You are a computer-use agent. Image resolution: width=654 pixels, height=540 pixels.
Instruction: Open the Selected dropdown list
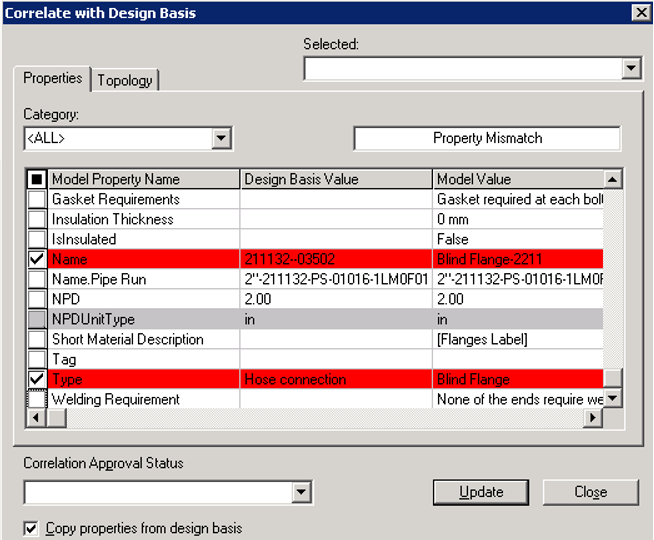tap(630, 68)
